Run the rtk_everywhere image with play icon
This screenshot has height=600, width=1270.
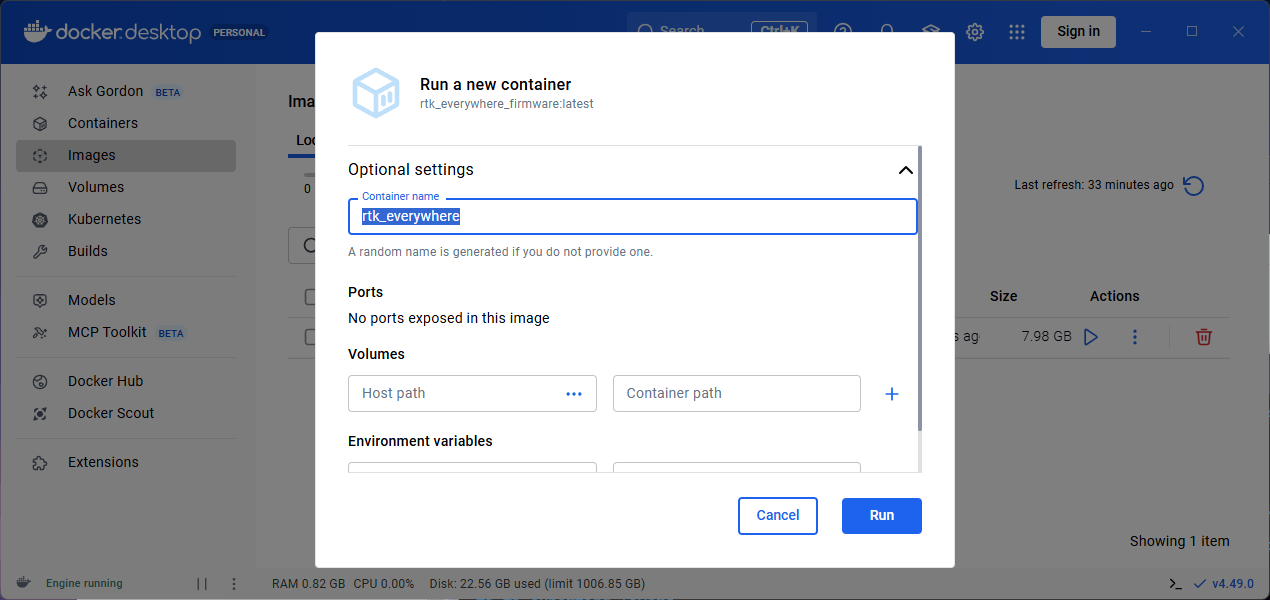(1091, 337)
